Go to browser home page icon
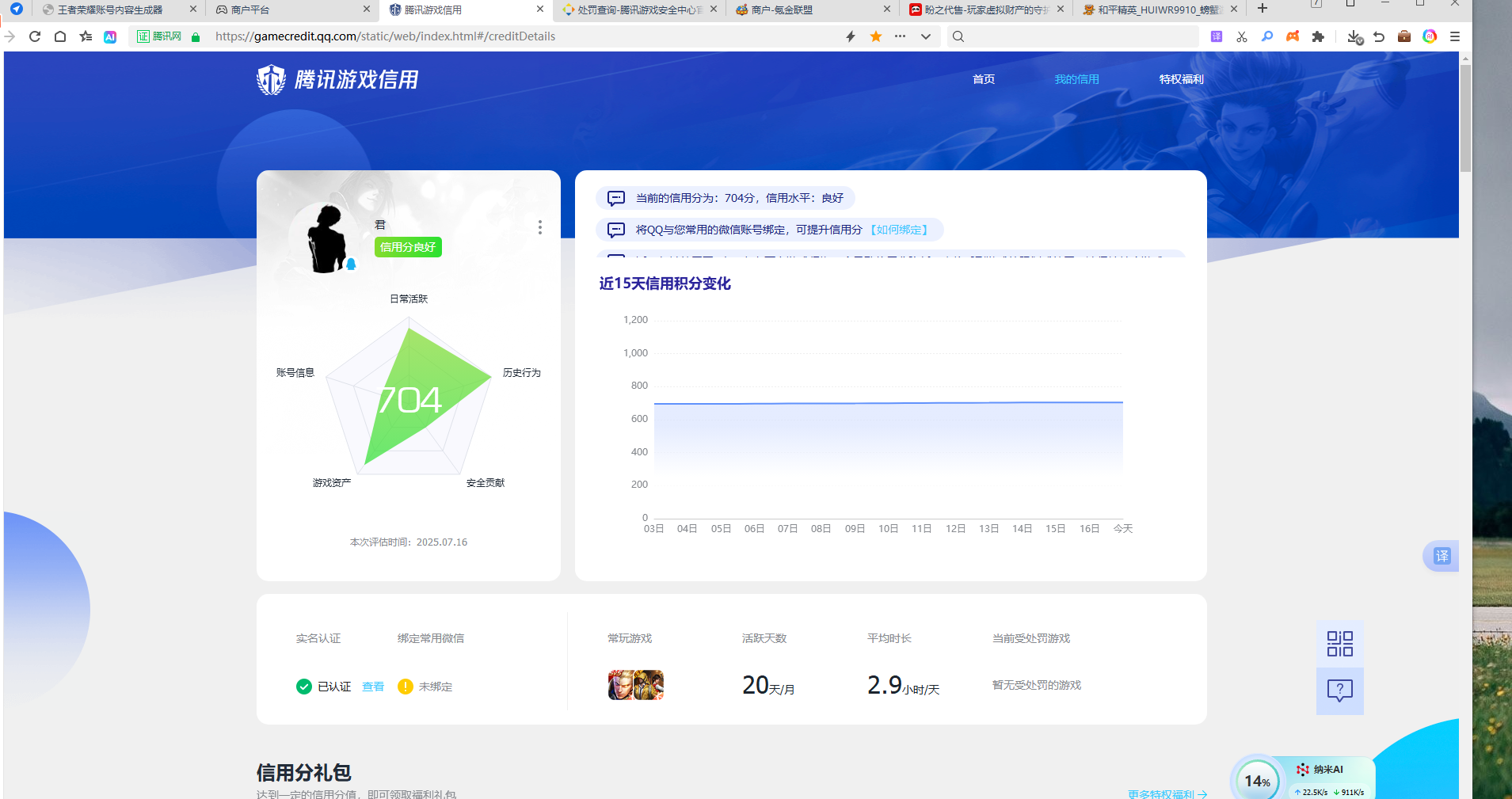 click(x=60, y=36)
